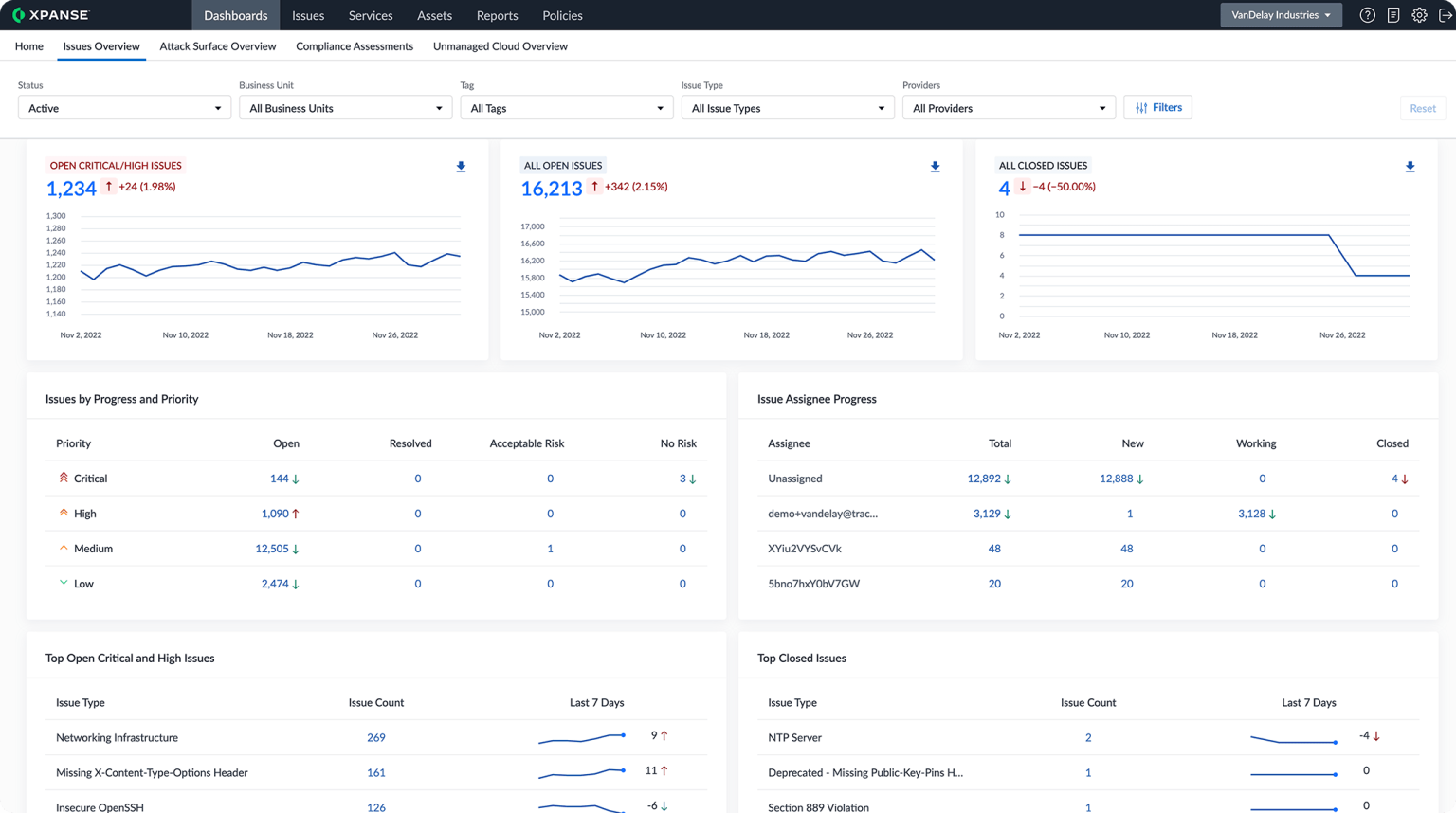
Task: Switch to the Attack Surface Overview tab
Action: pyautogui.click(x=218, y=45)
